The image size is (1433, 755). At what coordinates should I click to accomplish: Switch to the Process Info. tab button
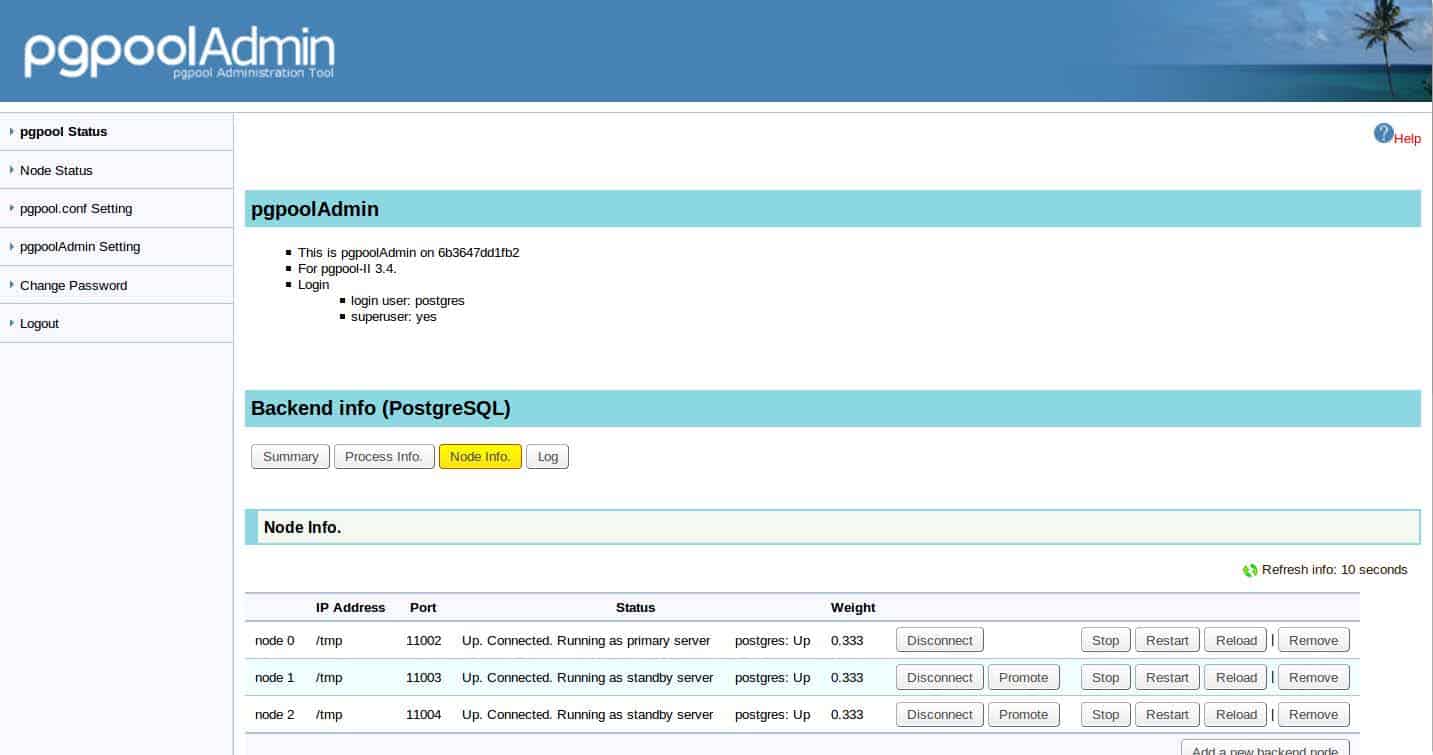point(384,456)
